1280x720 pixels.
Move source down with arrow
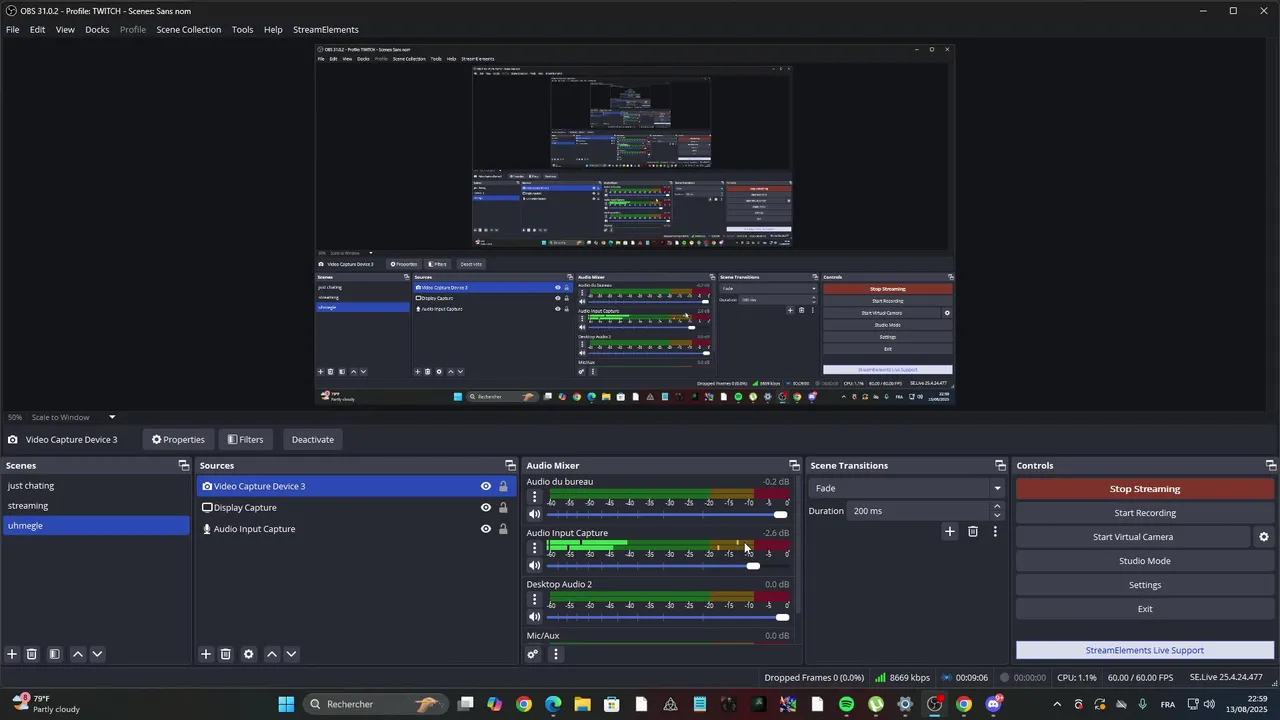tap(291, 654)
